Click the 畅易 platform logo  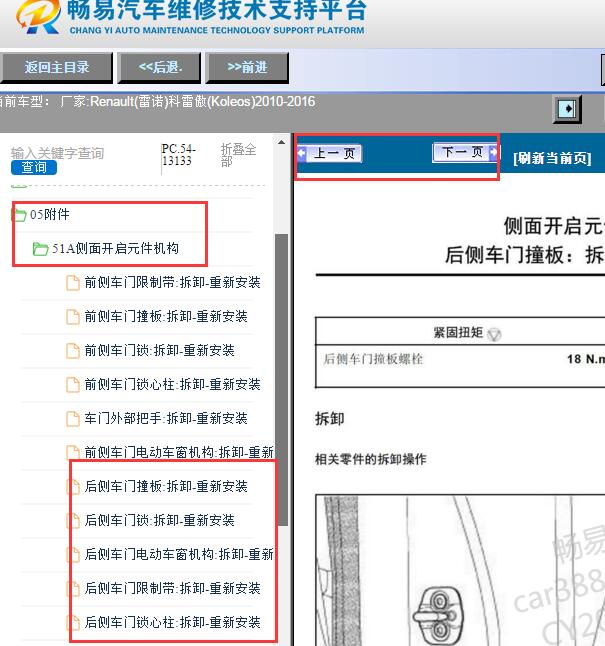coord(39,16)
